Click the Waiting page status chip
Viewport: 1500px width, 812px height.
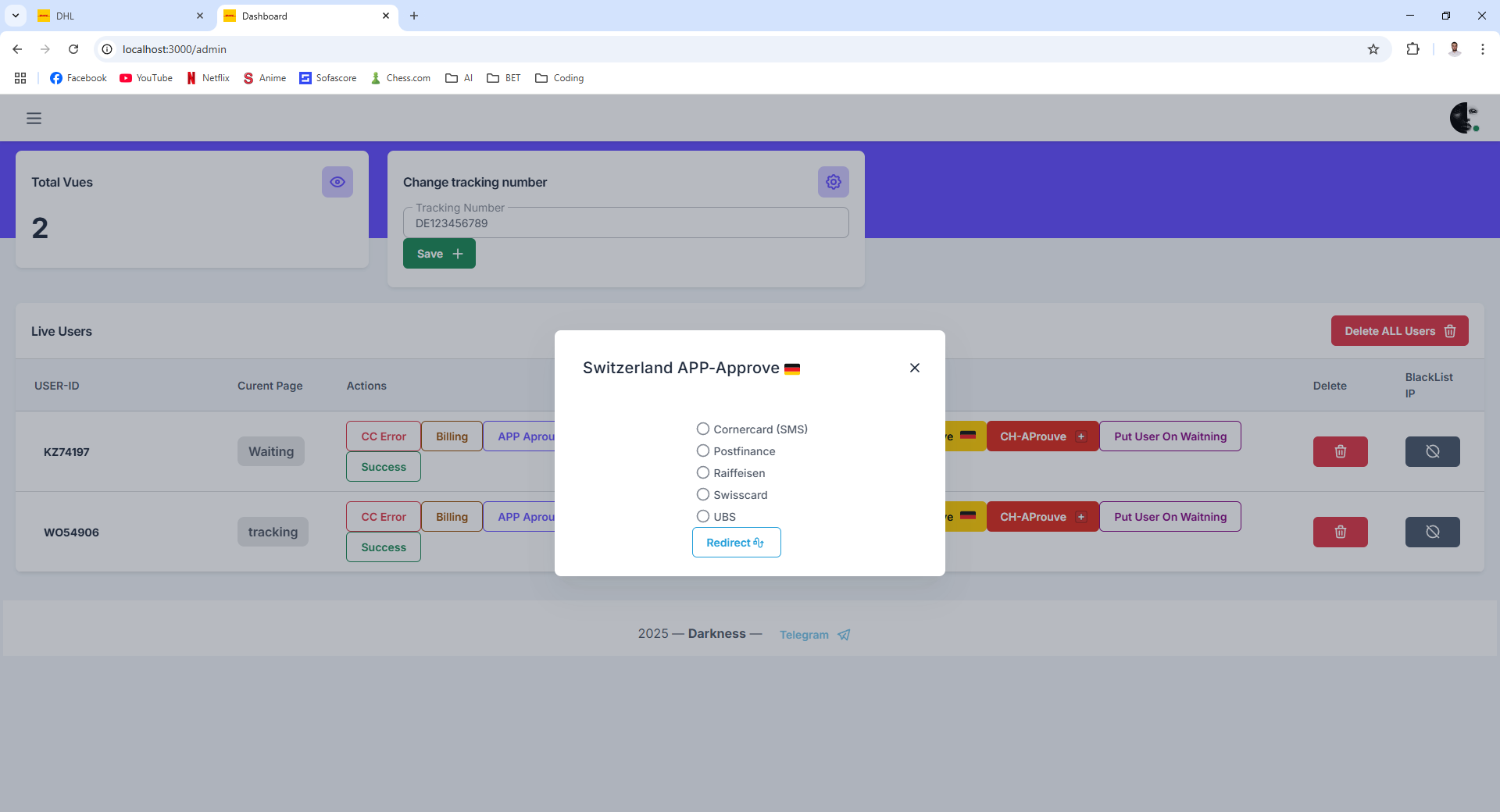(x=271, y=451)
